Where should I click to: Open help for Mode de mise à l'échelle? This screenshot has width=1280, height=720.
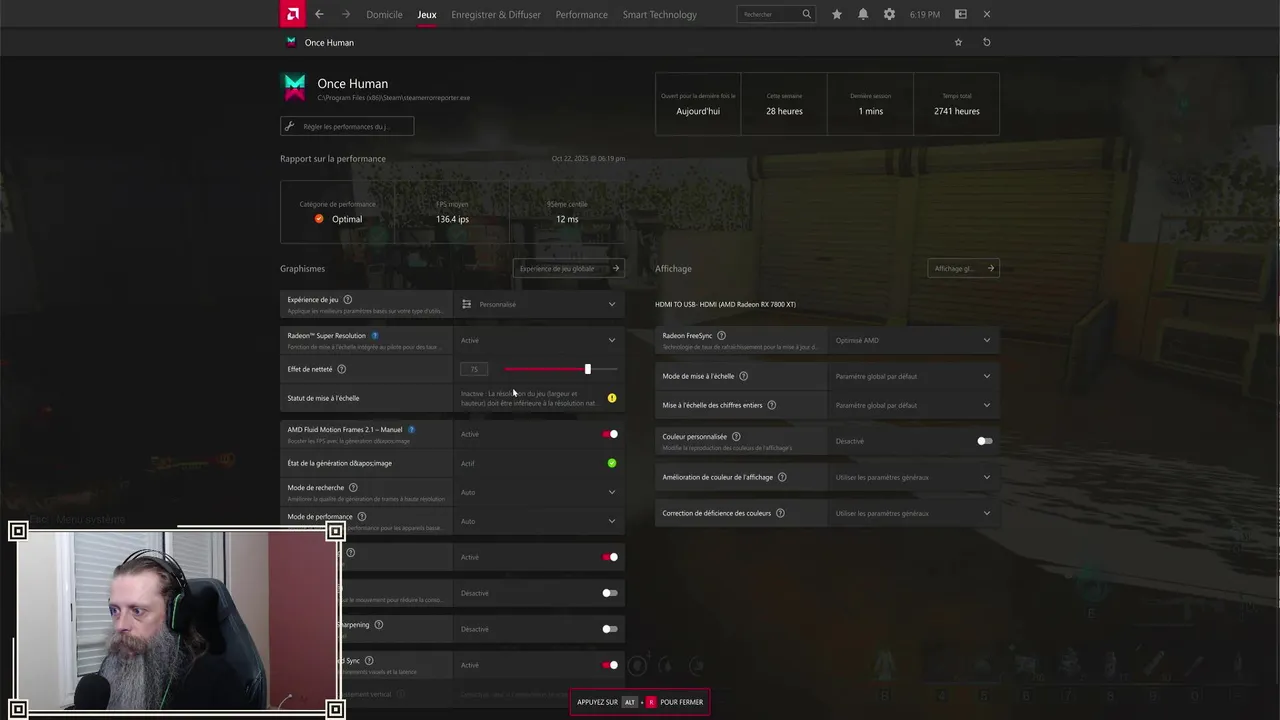743,376
